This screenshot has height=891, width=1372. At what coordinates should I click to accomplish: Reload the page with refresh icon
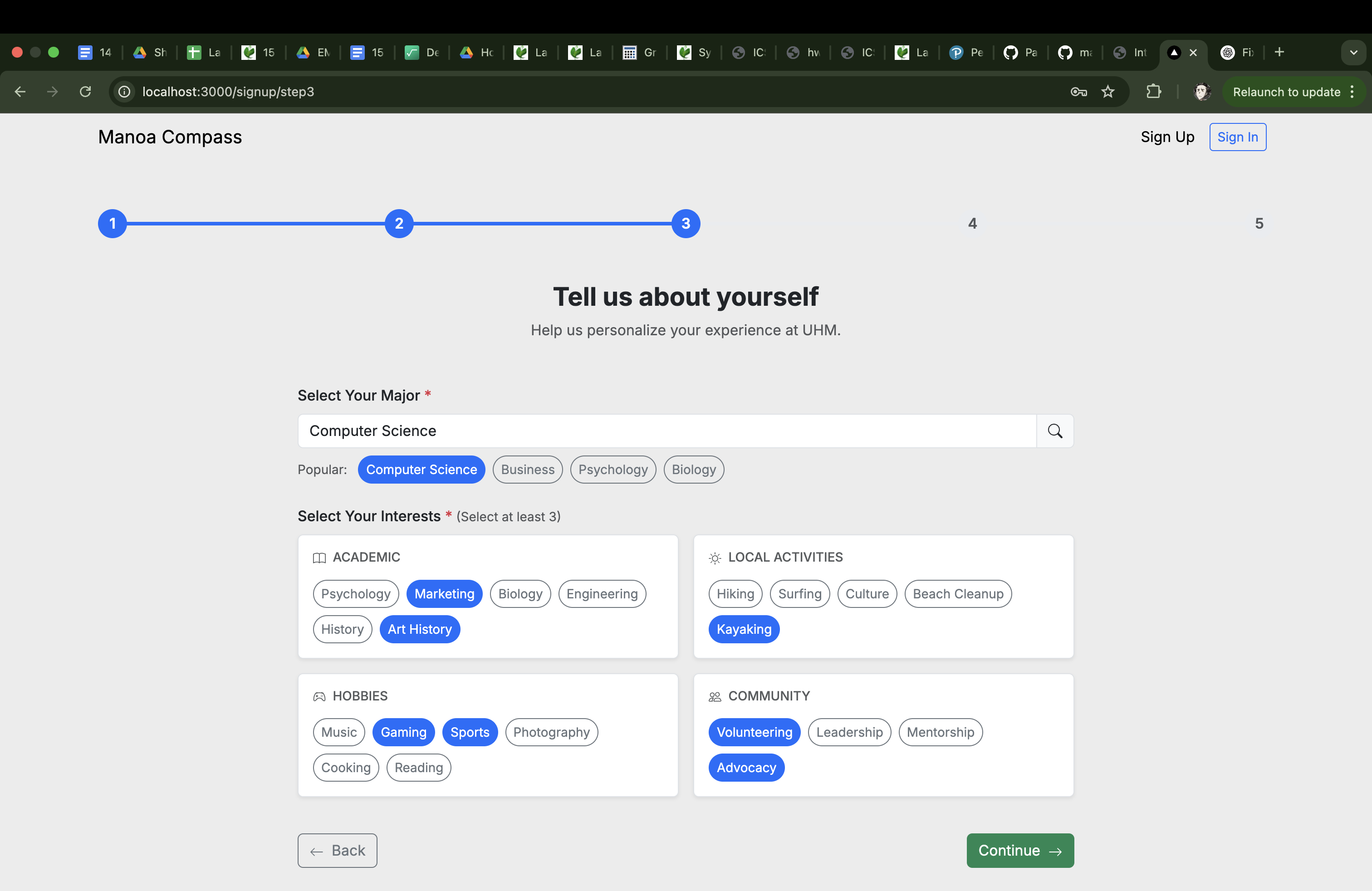tap(85, 92)
